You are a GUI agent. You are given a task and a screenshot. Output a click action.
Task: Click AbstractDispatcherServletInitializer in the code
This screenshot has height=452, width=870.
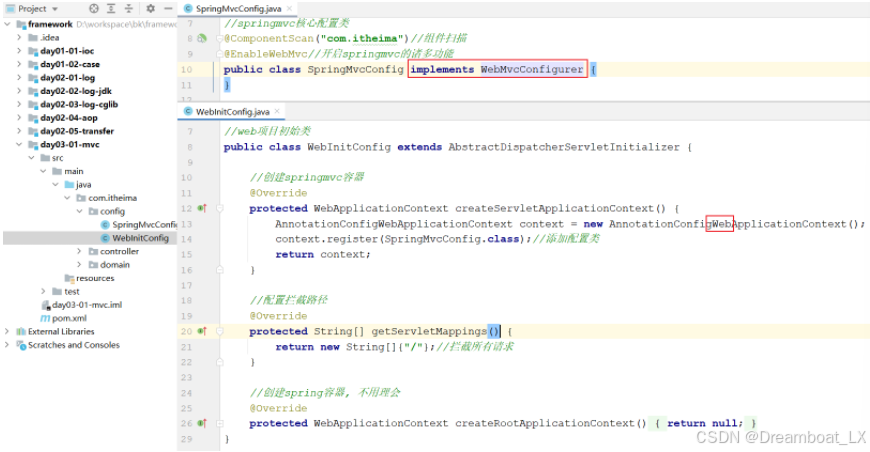(564, 147)
